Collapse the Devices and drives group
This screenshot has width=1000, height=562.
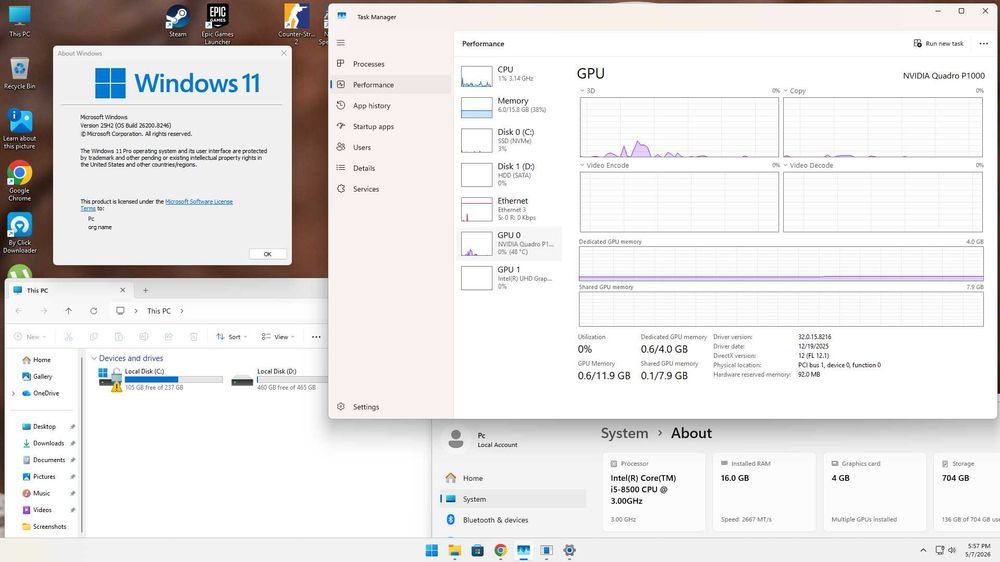coord(94,359)
